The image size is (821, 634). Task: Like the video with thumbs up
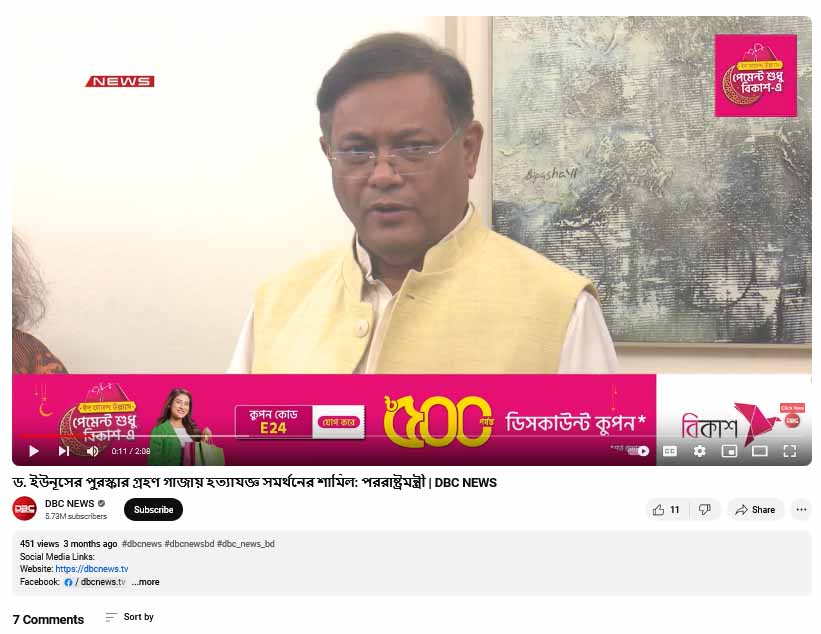click(666, 509)
